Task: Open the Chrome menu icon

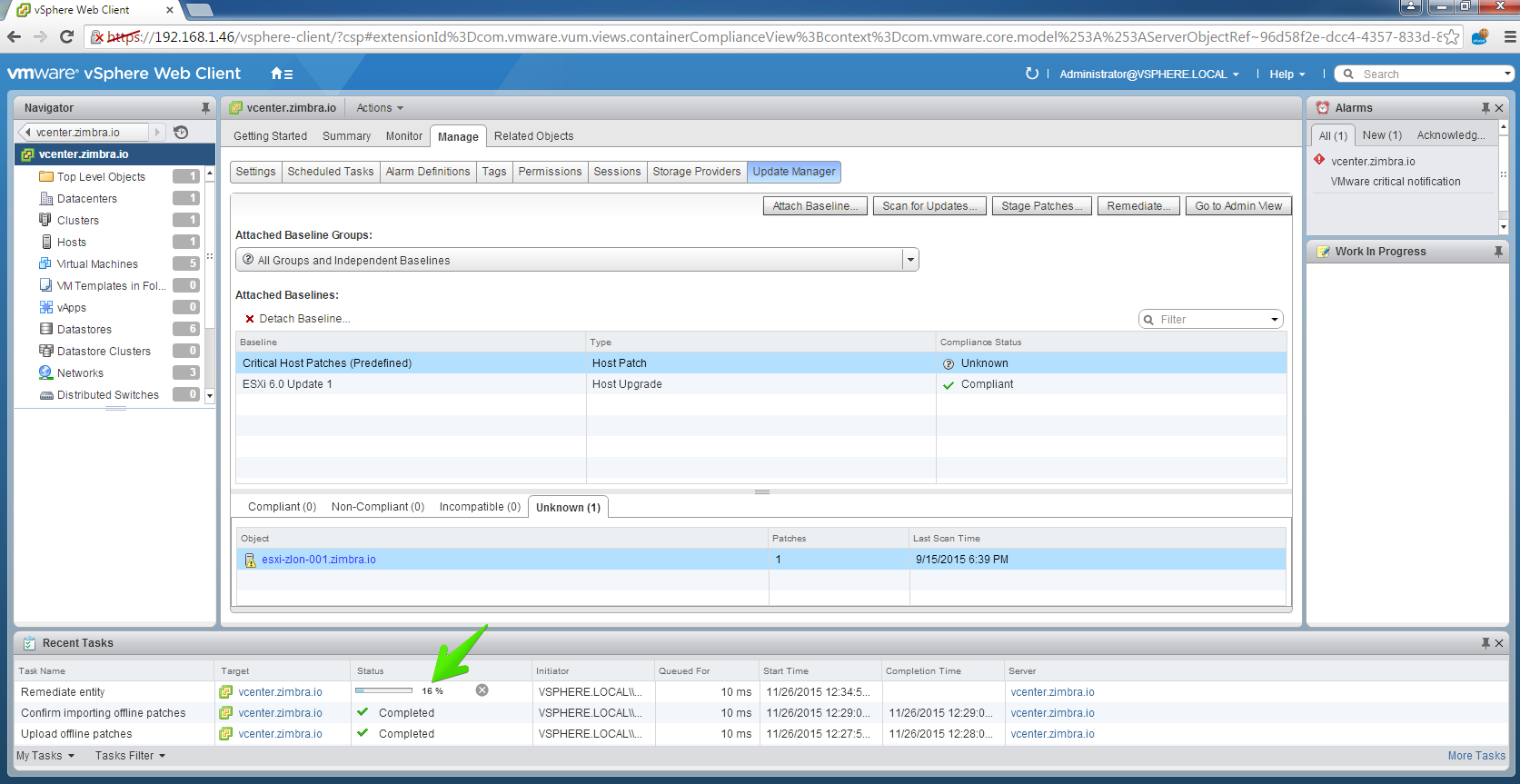Action: tap(1510, 36)
